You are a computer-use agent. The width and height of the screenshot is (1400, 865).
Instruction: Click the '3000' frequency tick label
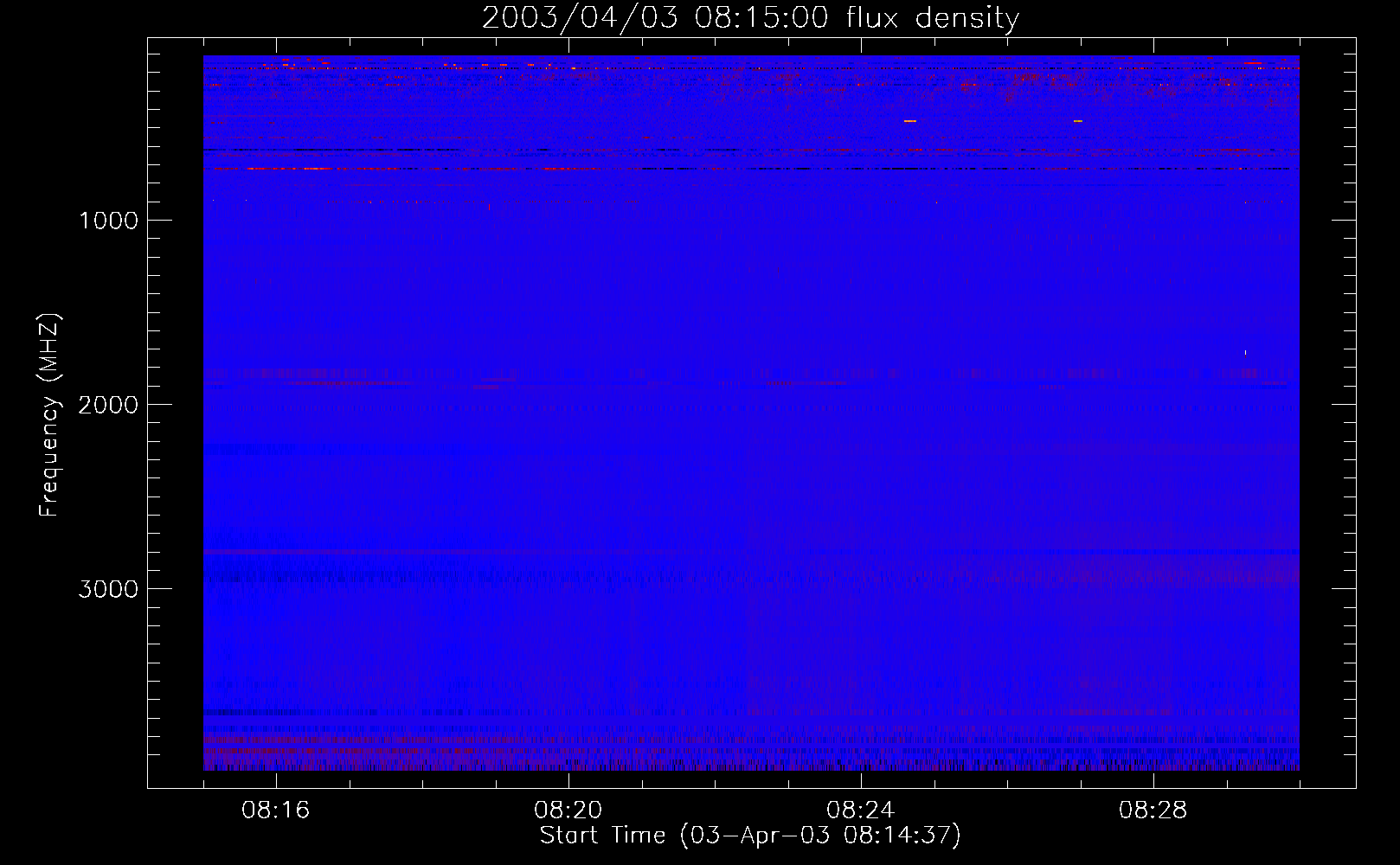108,589
